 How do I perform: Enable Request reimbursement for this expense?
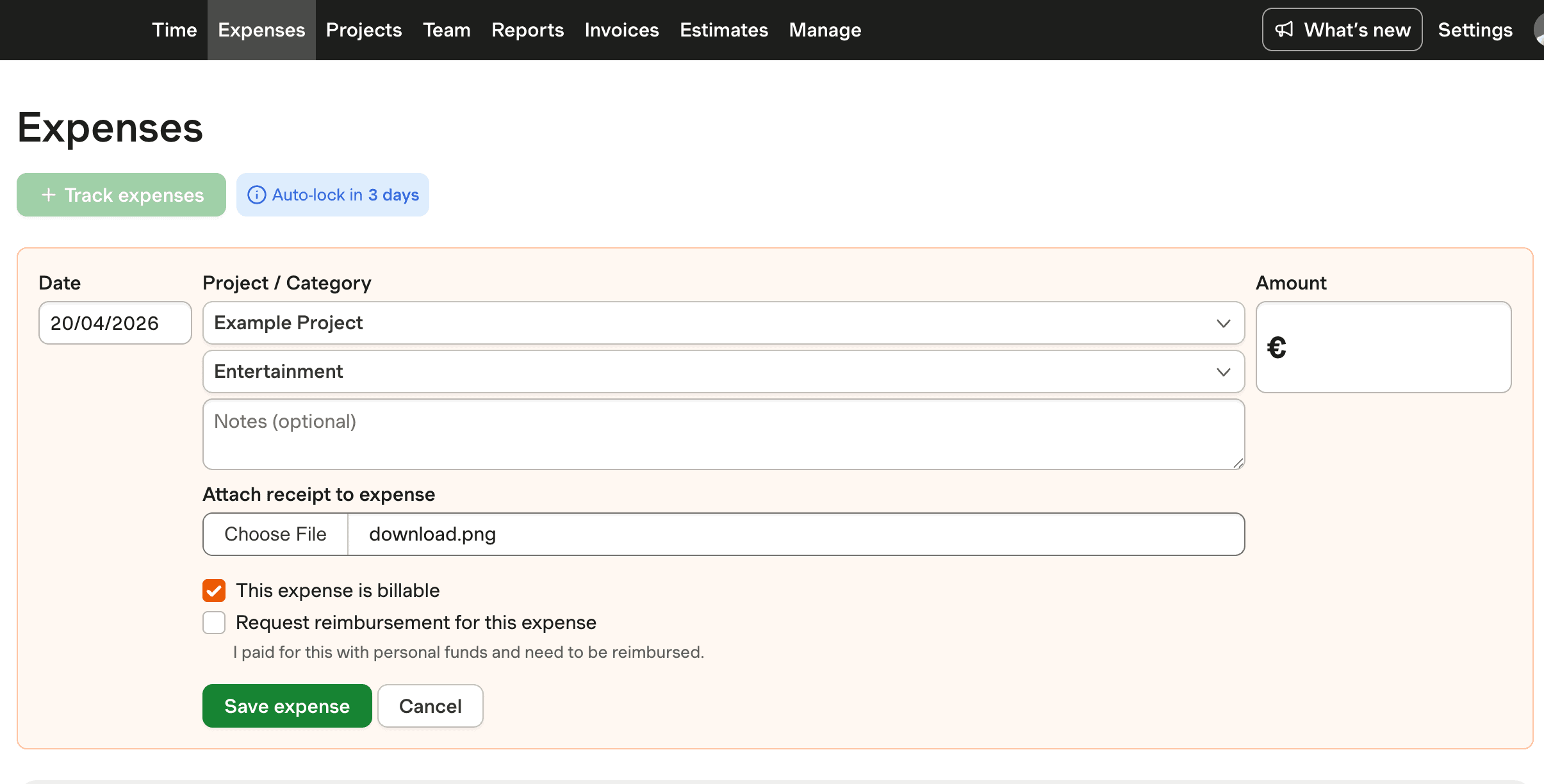(214, 623)
